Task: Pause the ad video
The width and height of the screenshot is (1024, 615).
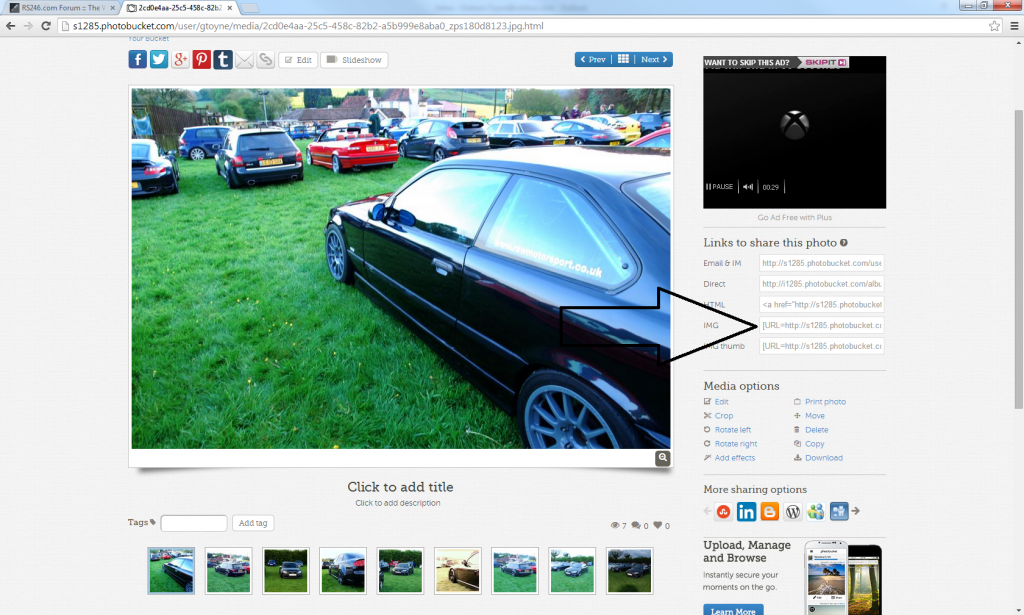Action: tap(720, 187)
